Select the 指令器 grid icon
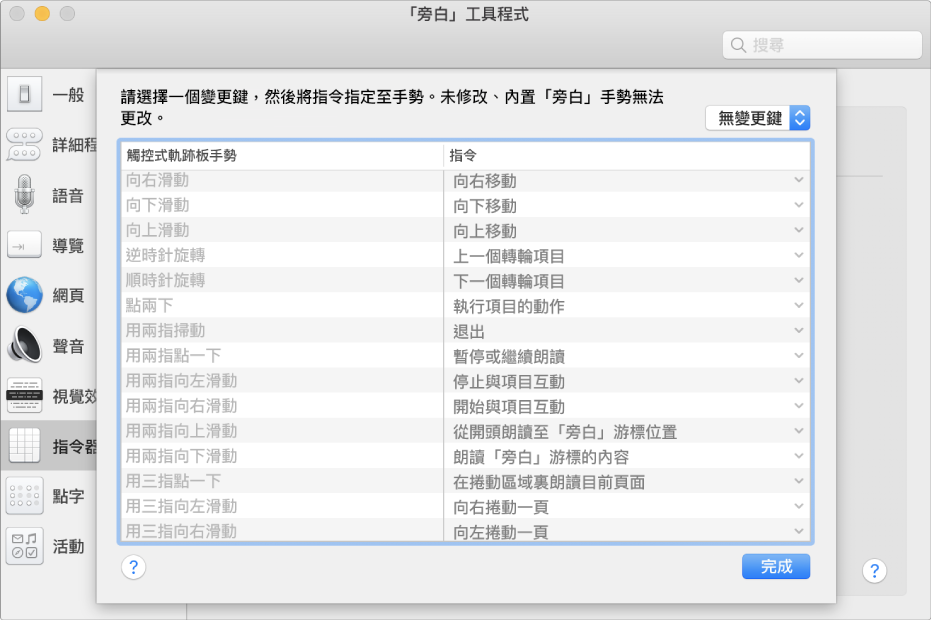The height and width of the screenshot is (620, 931). coord(24,445)
